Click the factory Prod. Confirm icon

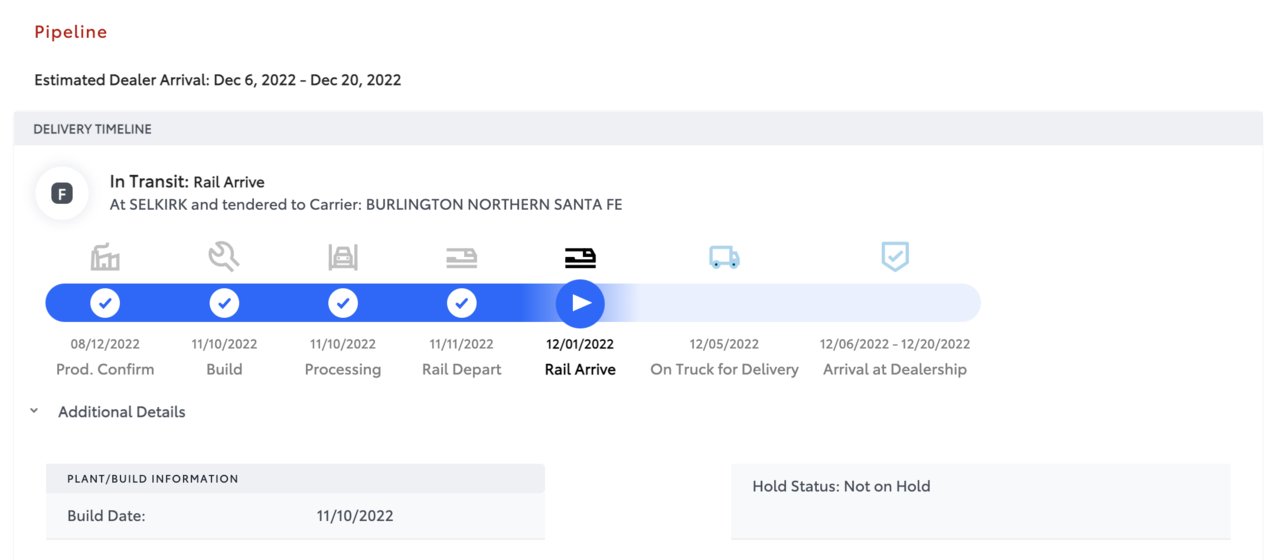tap(105, 258)
